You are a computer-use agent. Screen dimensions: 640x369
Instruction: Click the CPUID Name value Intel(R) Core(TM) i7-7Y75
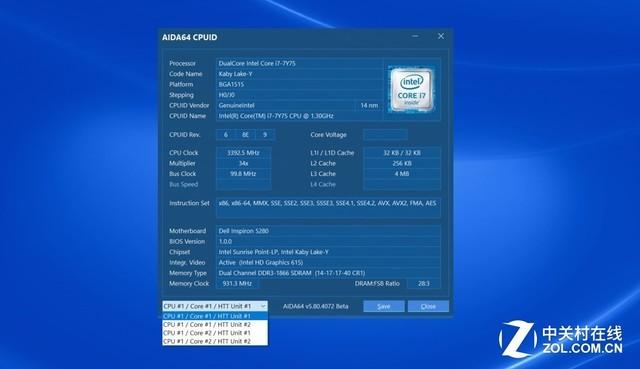click(x=299, y=116)
